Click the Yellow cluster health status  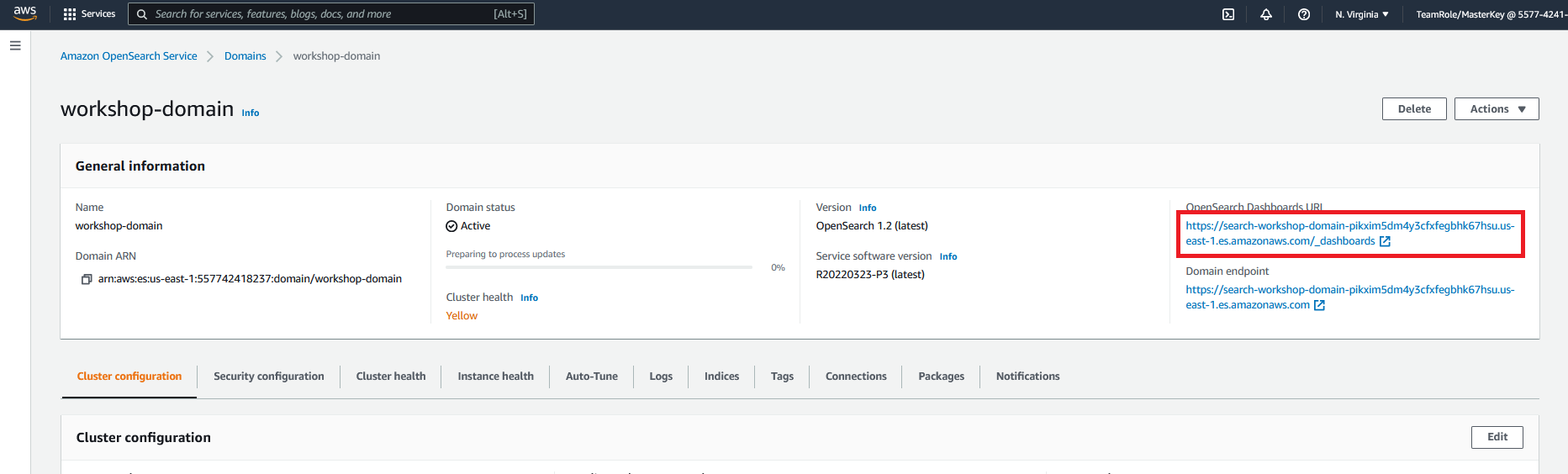(x=462, y=316)
